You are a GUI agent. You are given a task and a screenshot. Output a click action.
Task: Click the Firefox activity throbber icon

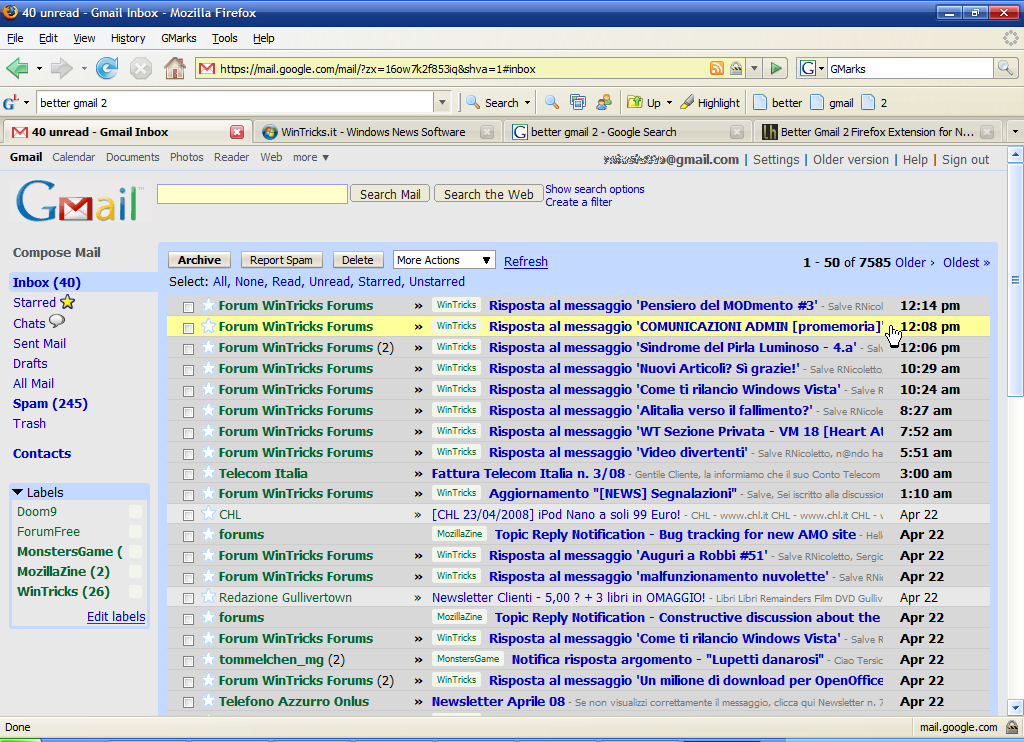1010,38
